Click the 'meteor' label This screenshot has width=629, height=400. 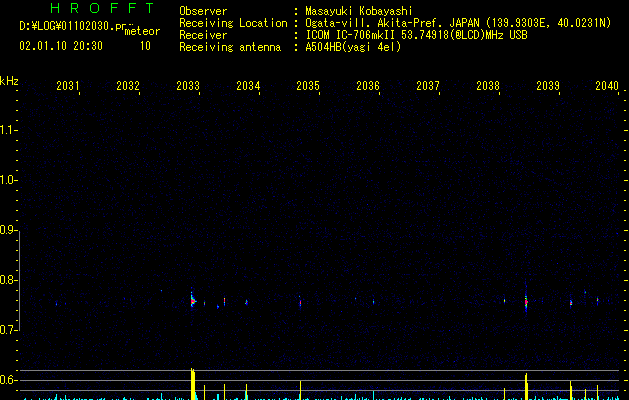coord(142,31)
